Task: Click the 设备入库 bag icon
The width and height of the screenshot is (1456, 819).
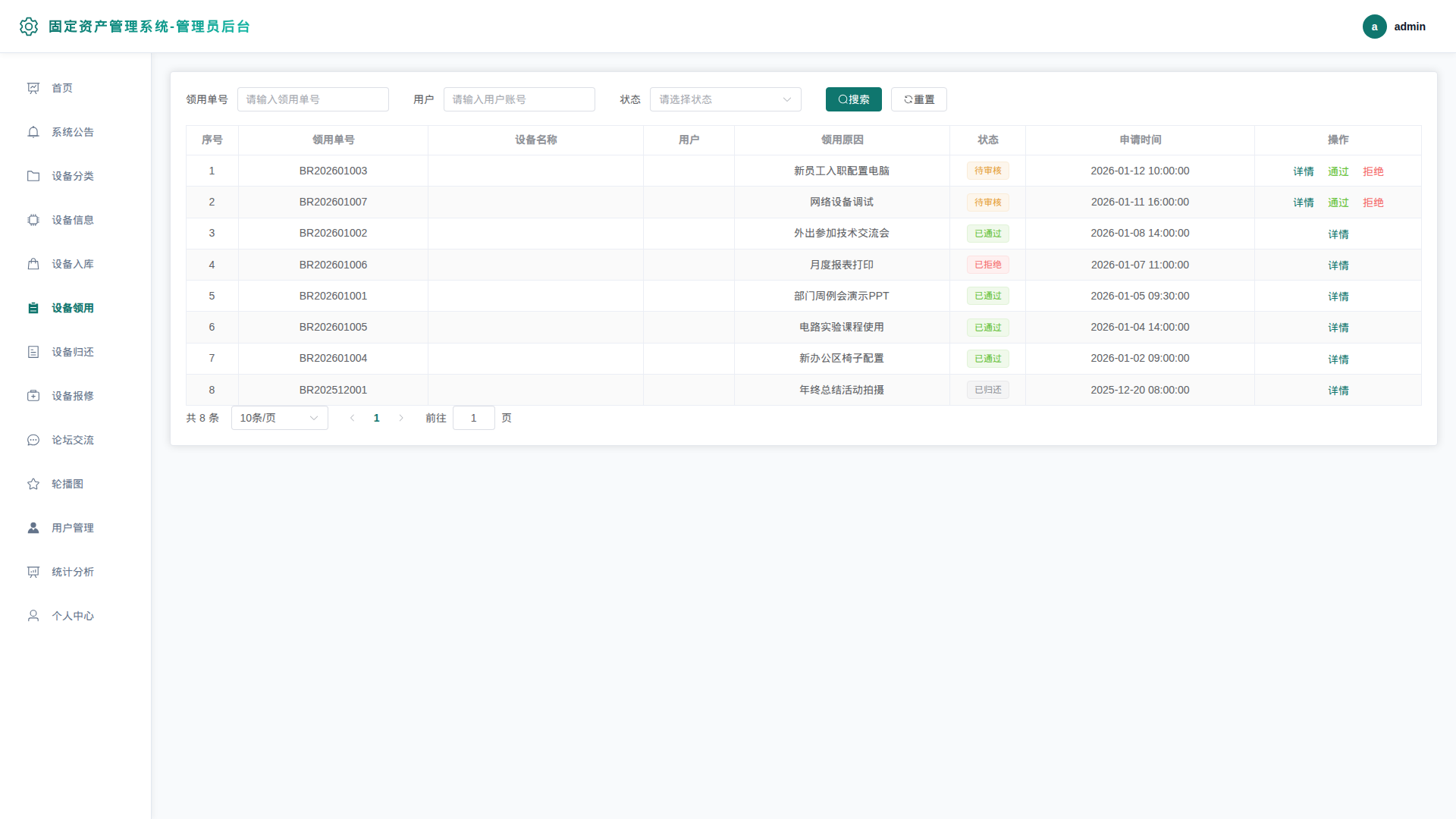Action: (x=33, y=264)
